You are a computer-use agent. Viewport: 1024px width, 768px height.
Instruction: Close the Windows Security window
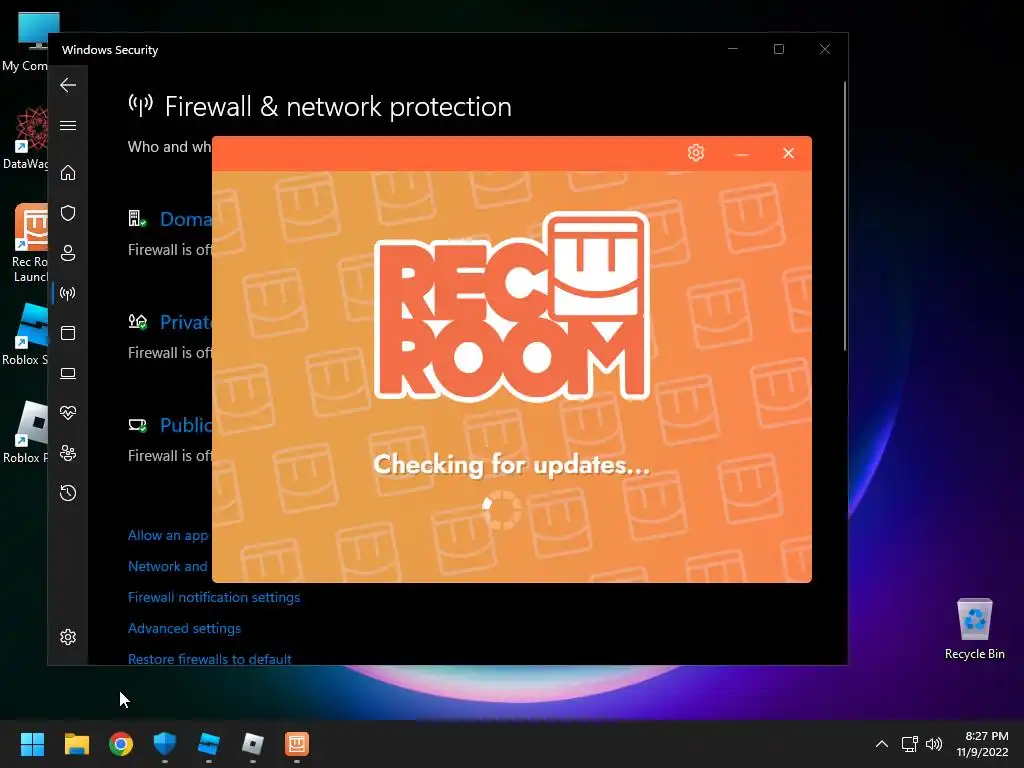[825, 49]
